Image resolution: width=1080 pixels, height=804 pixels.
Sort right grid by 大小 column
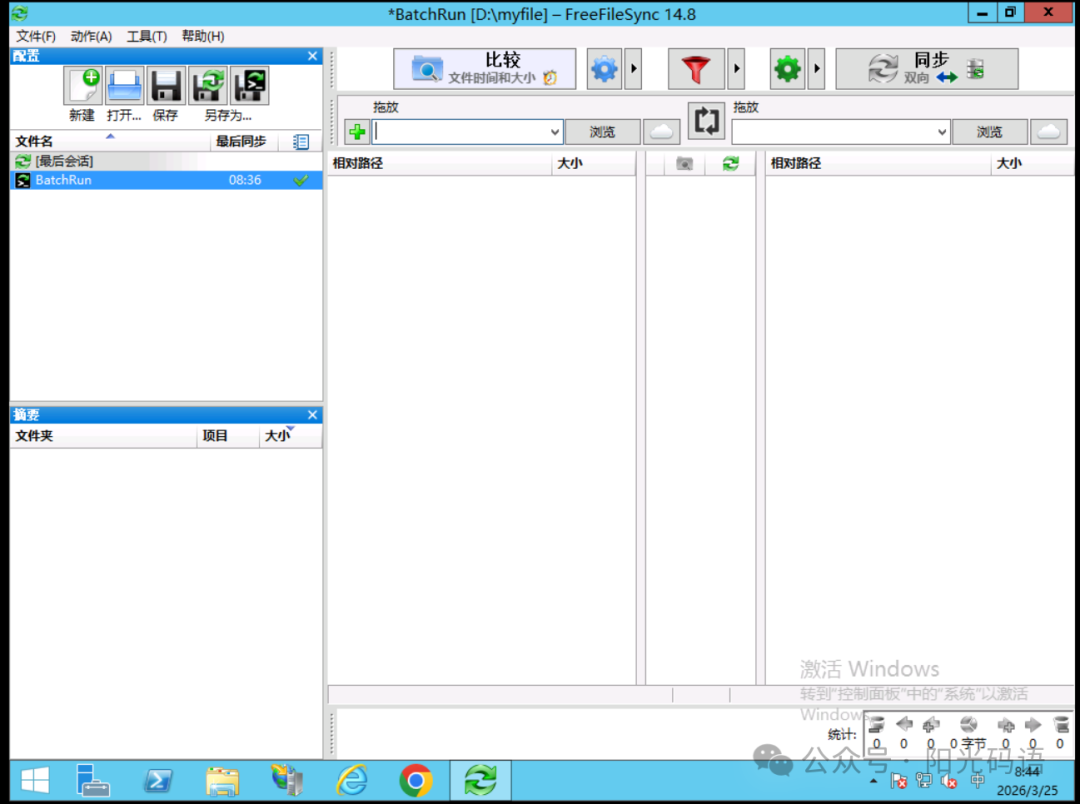click(x=1032, y=163)
